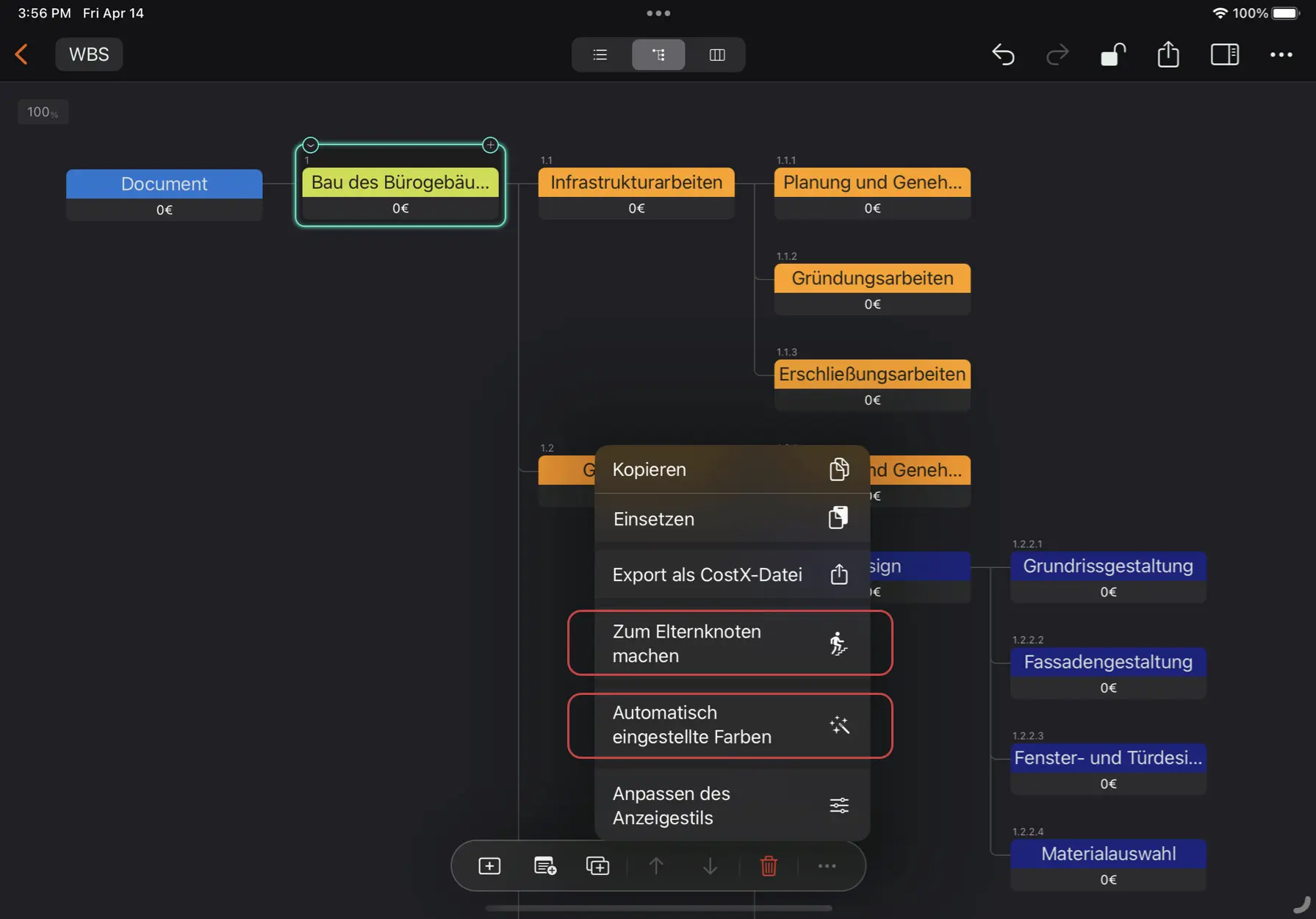This screenshot has width=1316, height=919.
Task: Select Export als CostX-Datei
Action: point(731,574)
